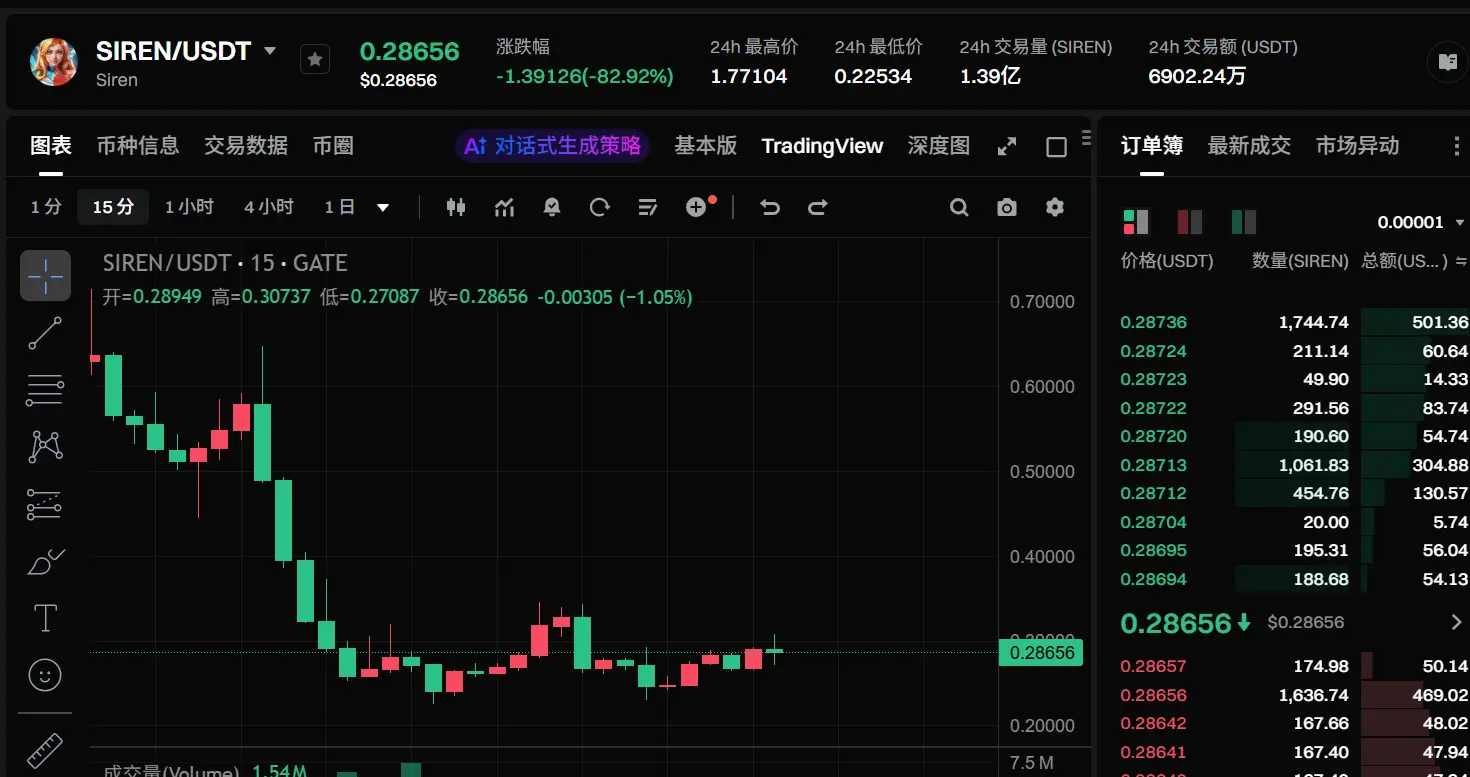Viewport: 1470px width, 777px height.
Task: Switch chart interval to 1分
Action: coord(46,207)
